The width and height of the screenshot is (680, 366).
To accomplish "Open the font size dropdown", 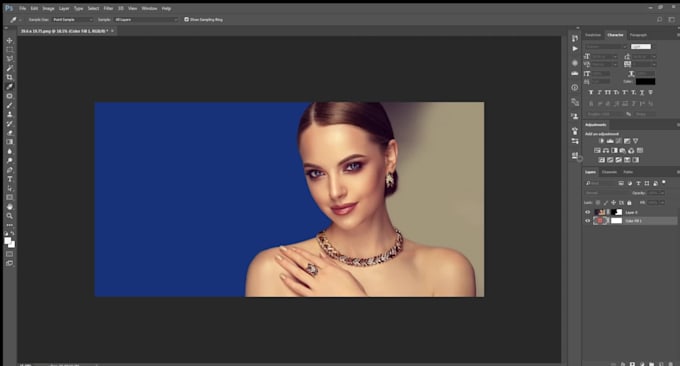I will [x=605, y=57].
